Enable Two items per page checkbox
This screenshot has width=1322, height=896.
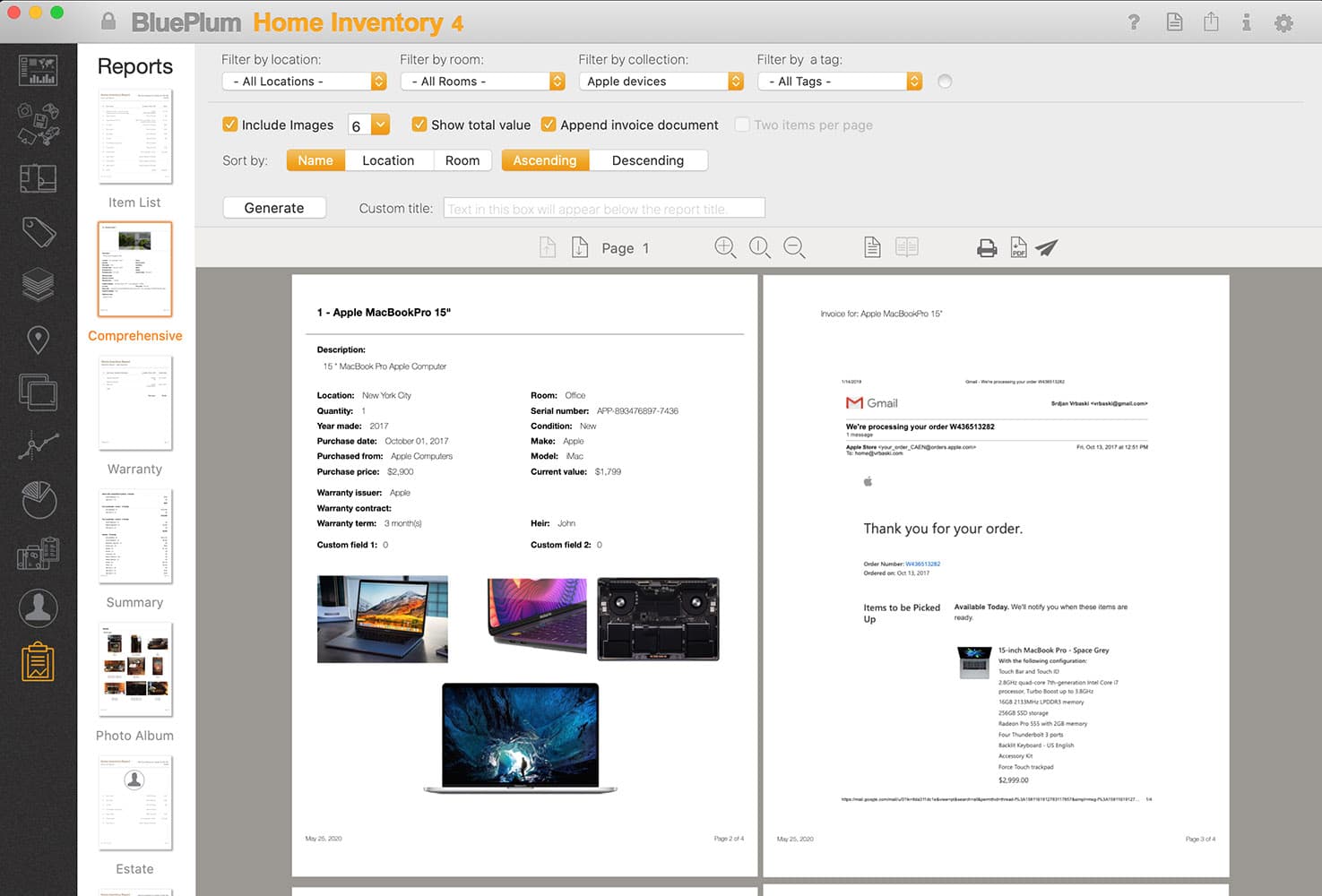pos(742,125)
